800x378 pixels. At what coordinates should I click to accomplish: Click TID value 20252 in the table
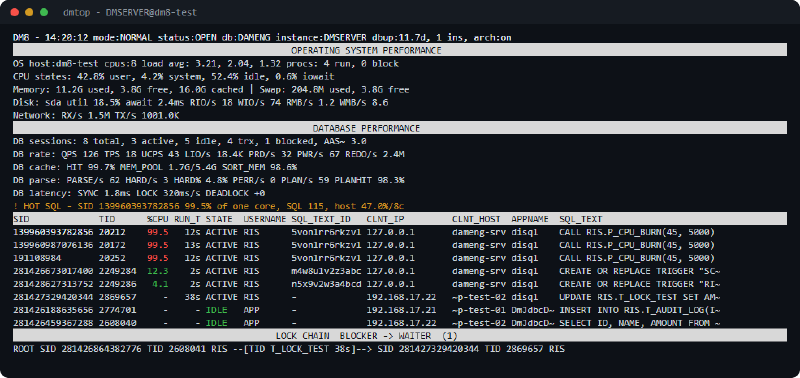point(112,258)
